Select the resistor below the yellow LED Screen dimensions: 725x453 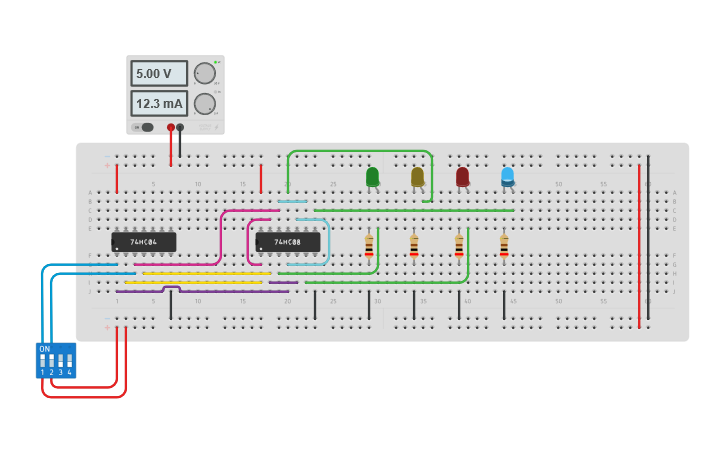[x=414, y=246]
